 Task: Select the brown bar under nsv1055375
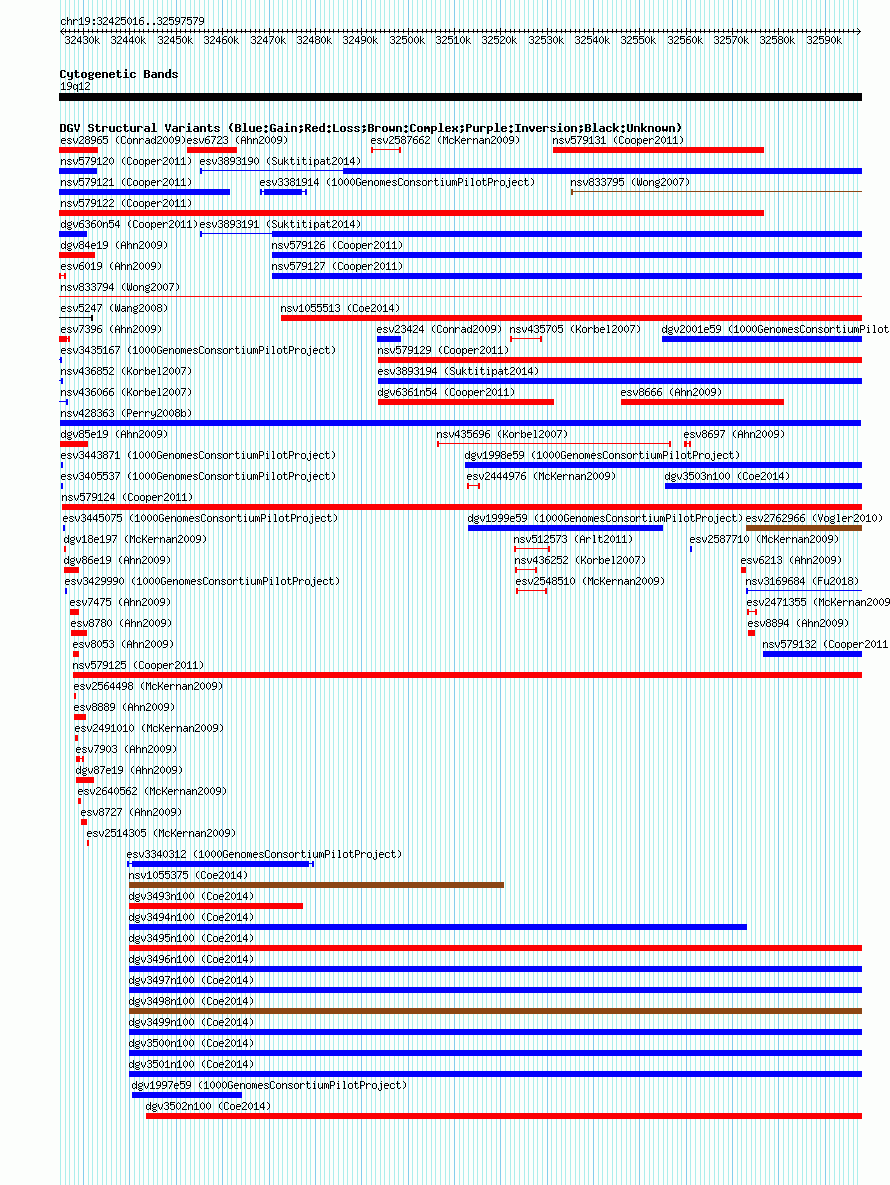pyautogui.click(x=317, y=885)
